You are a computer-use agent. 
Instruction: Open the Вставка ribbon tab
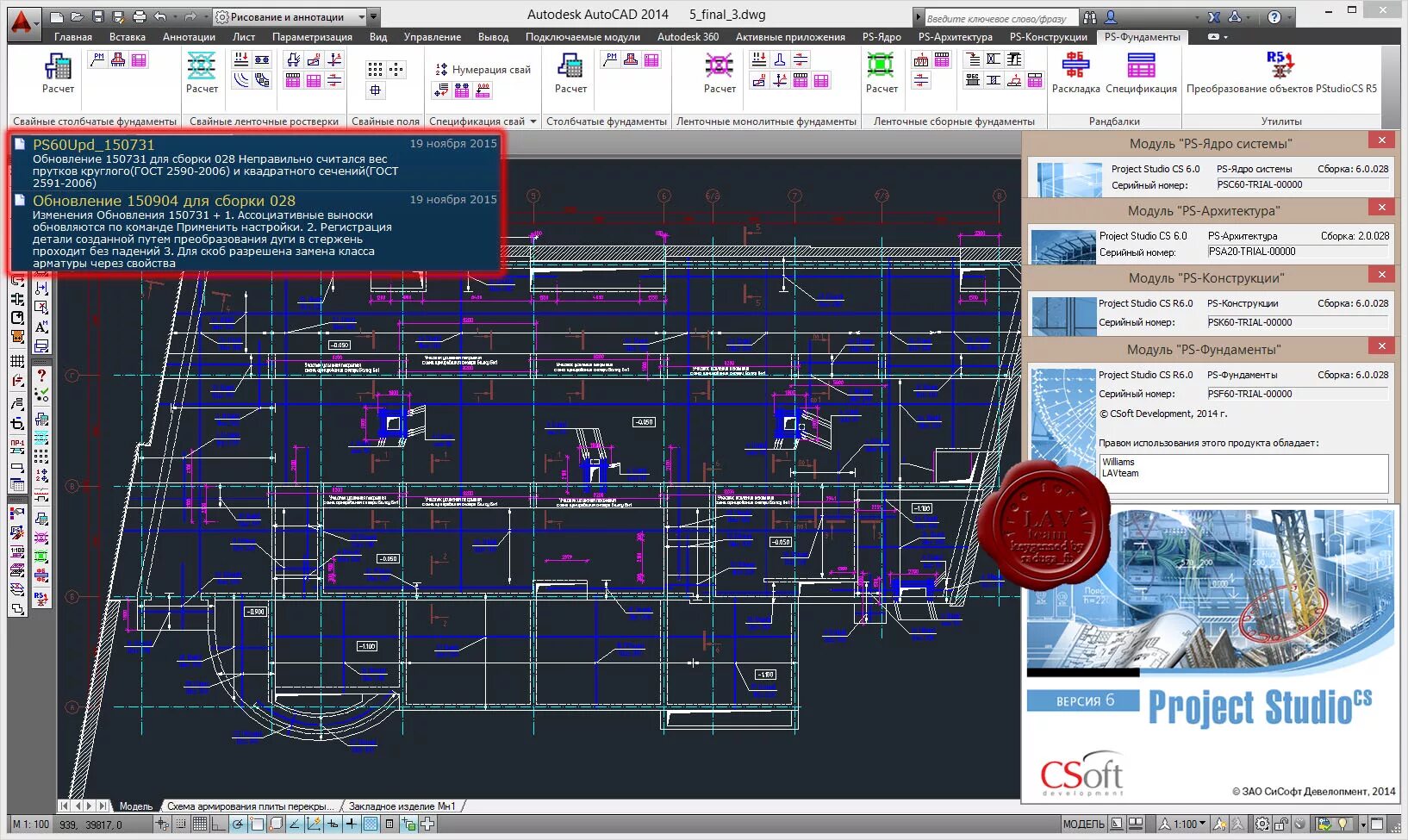pyautogui.click(x=128, y=37)
